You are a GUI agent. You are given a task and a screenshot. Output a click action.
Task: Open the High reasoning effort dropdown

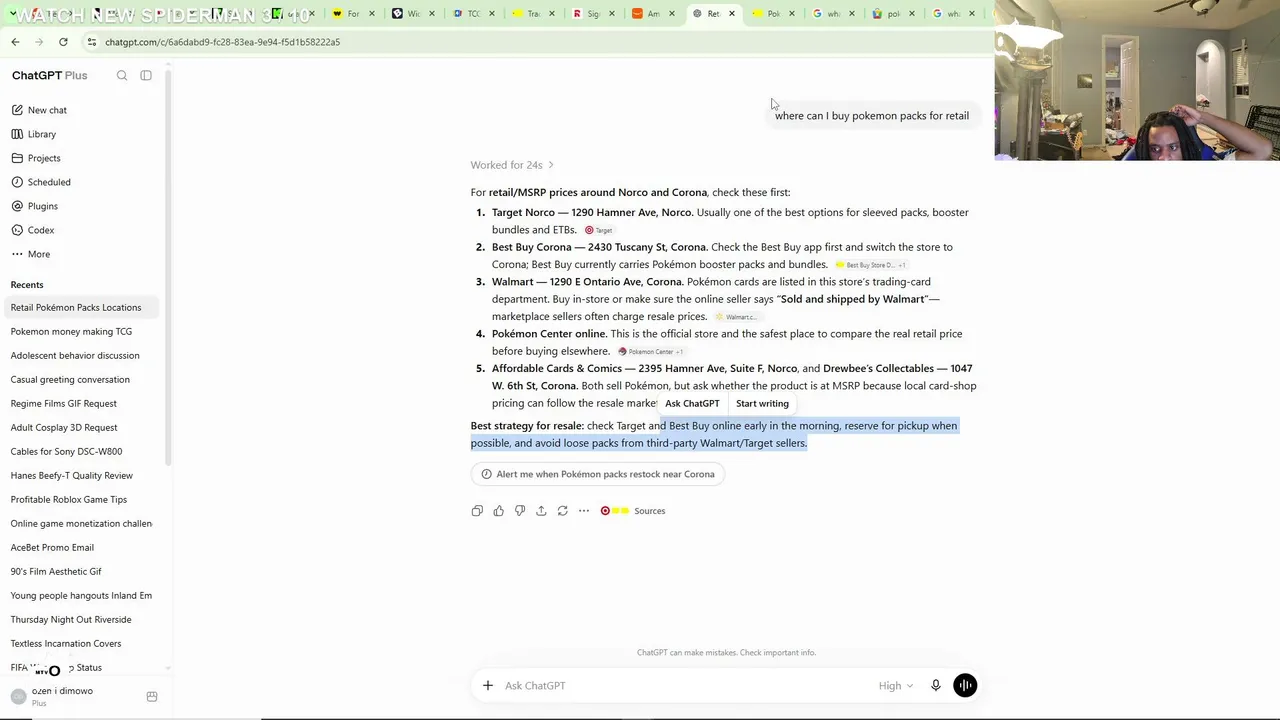[x=896, y=686]
